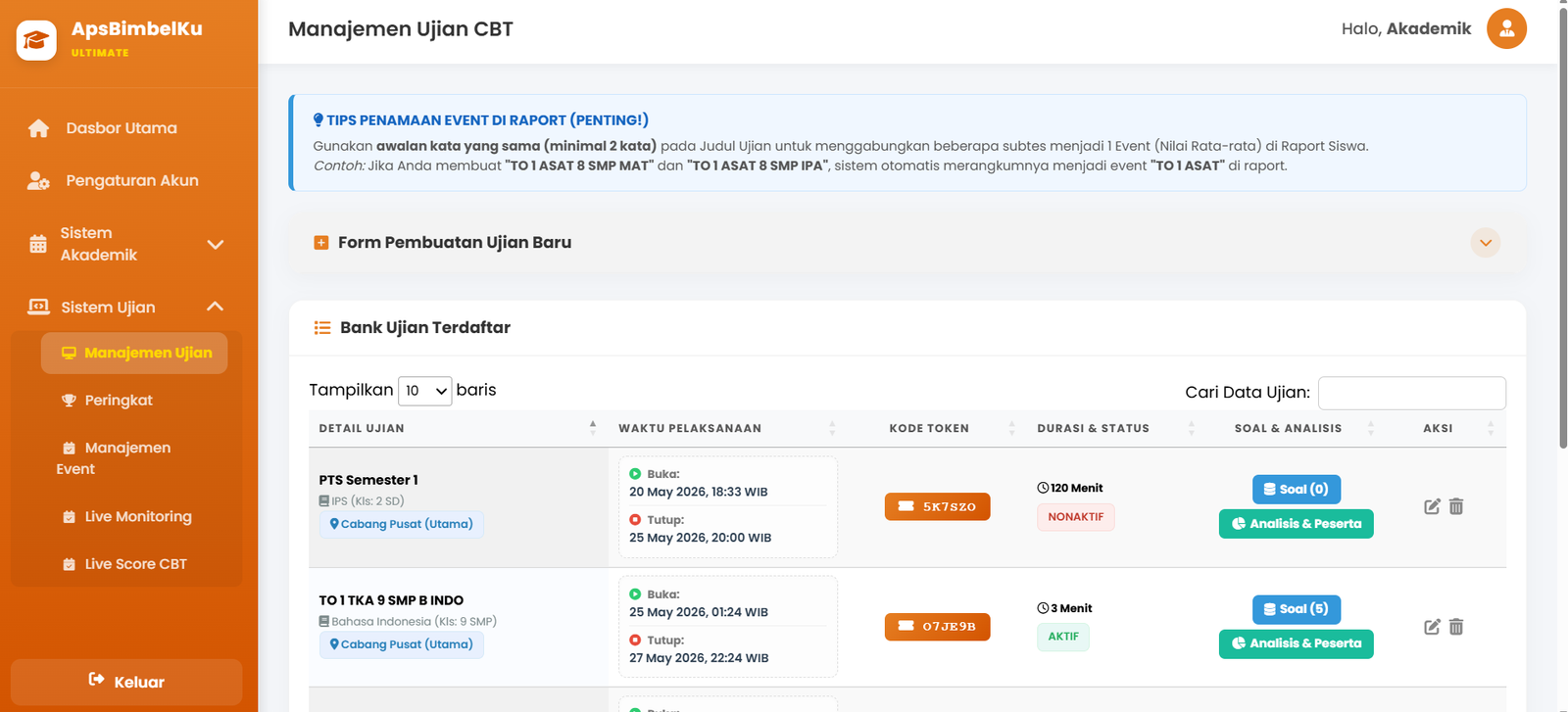Screen dimensions: 1568x712
Task: Click the Manajemen Ujian CBT page heading
Action: (x=401, y=29)
